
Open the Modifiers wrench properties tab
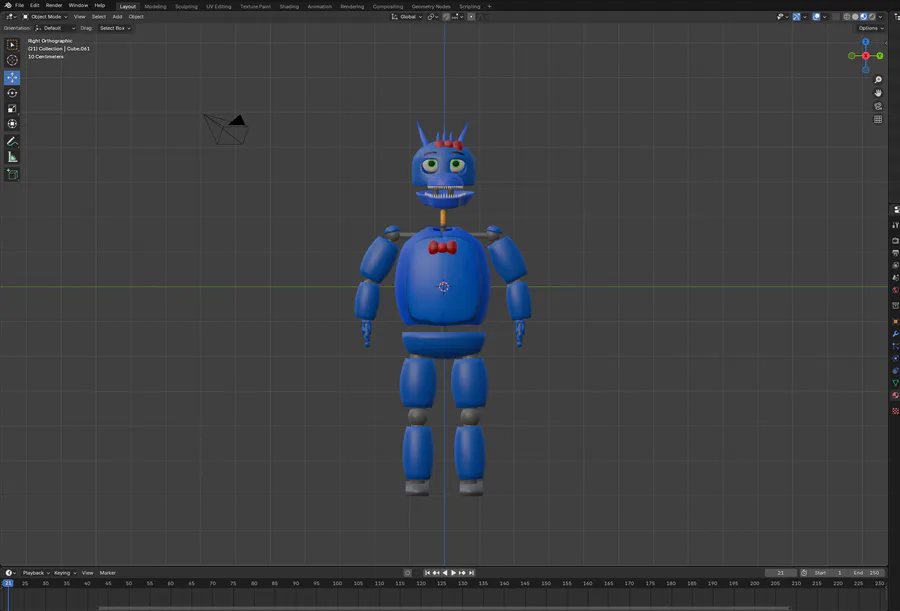pos(895,334)
